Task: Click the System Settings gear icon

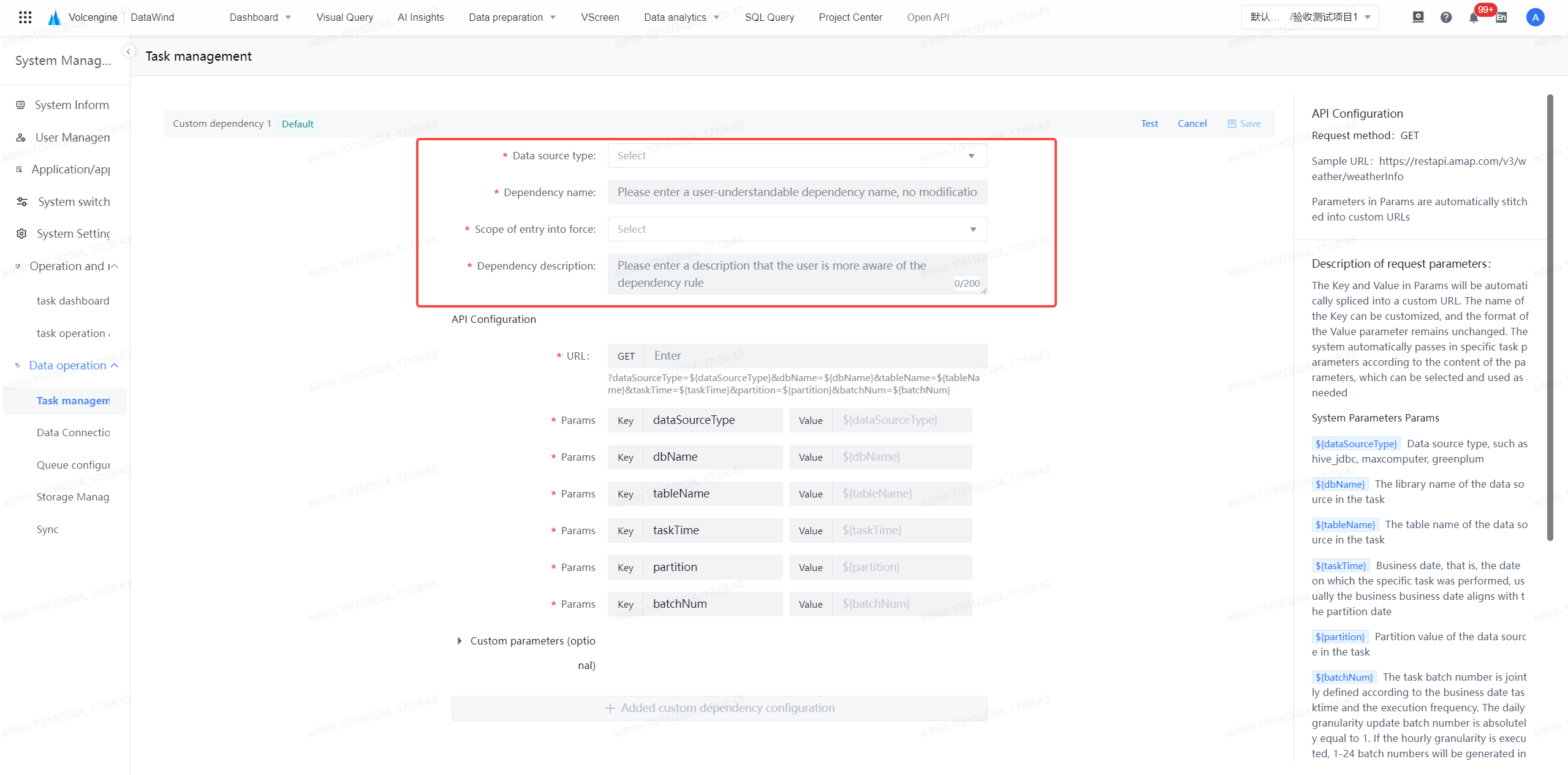Action: pos(21,233)
